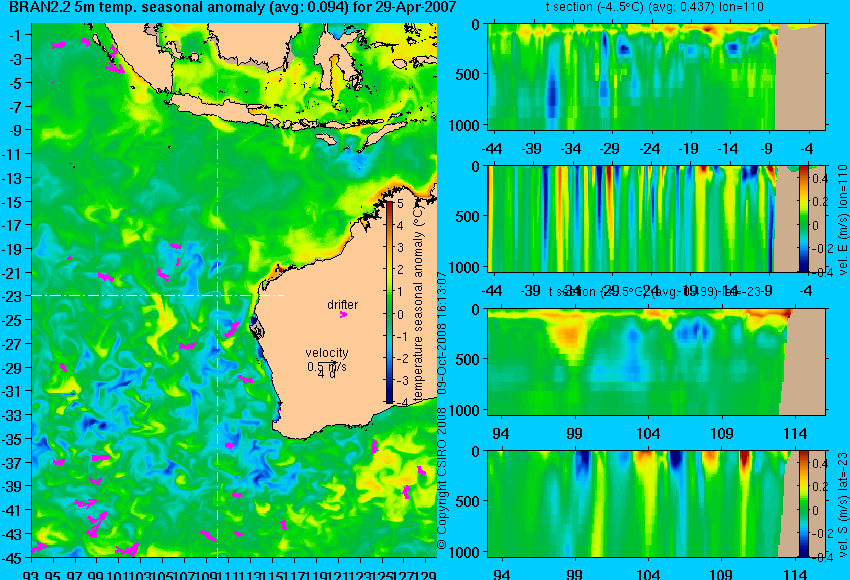Click the 'drifter' legend label
This screenshot has width=850, height=580.
[x=343, y=305]
